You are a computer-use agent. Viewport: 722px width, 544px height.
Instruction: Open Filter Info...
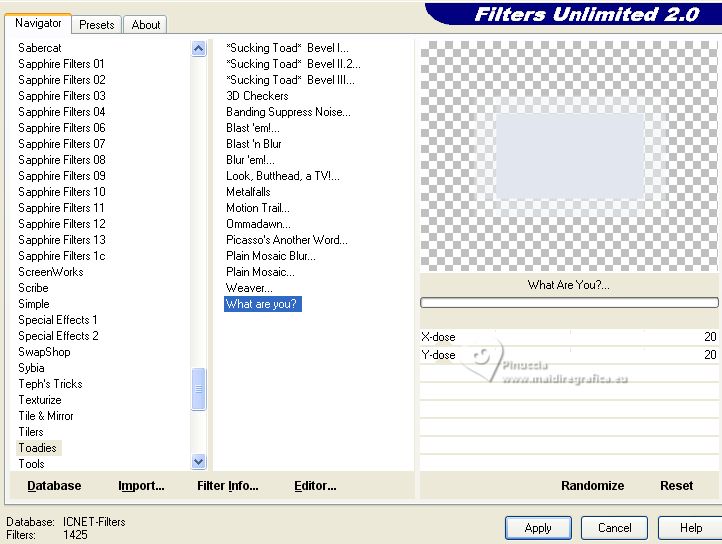pos(227,486)
